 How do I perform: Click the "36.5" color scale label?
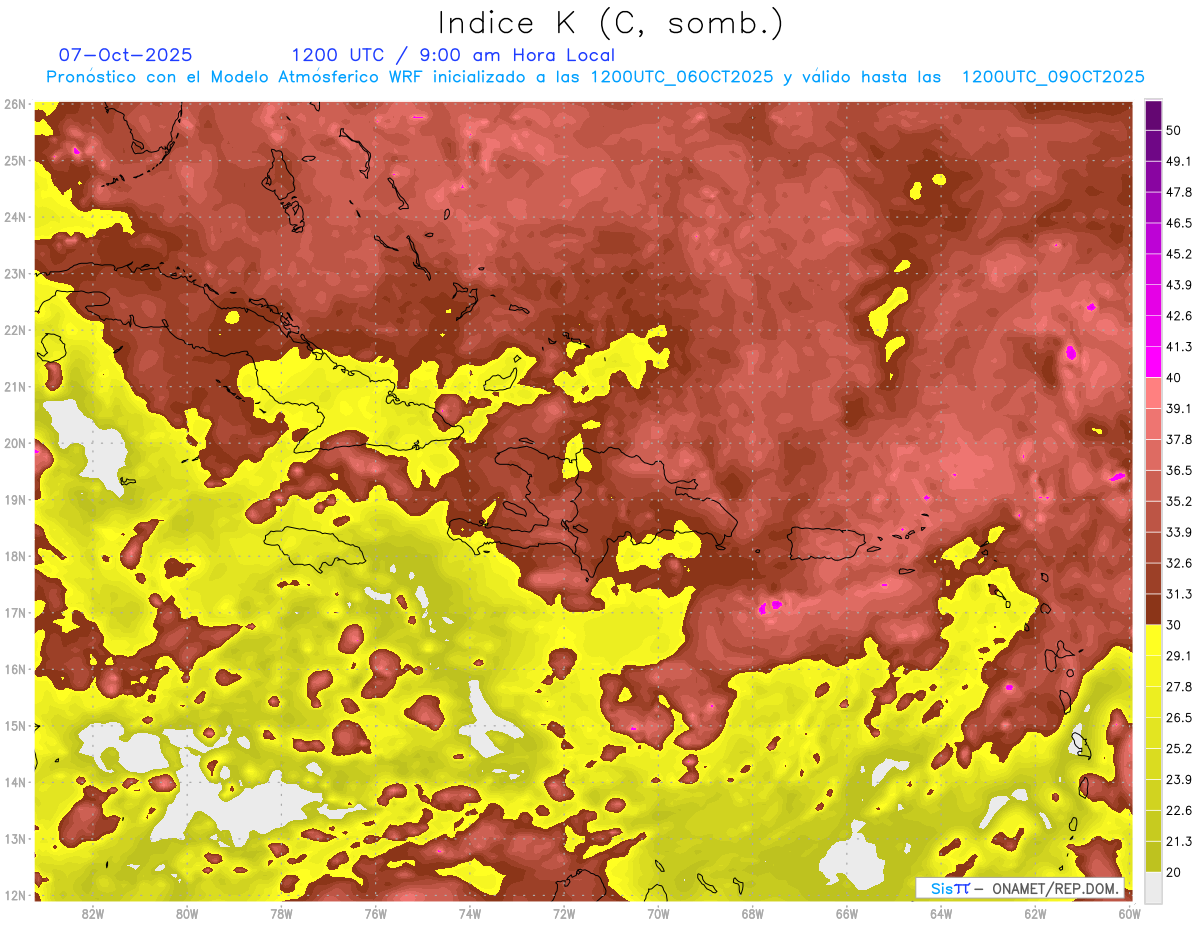pyautogui.click(x=1178, y=470)
